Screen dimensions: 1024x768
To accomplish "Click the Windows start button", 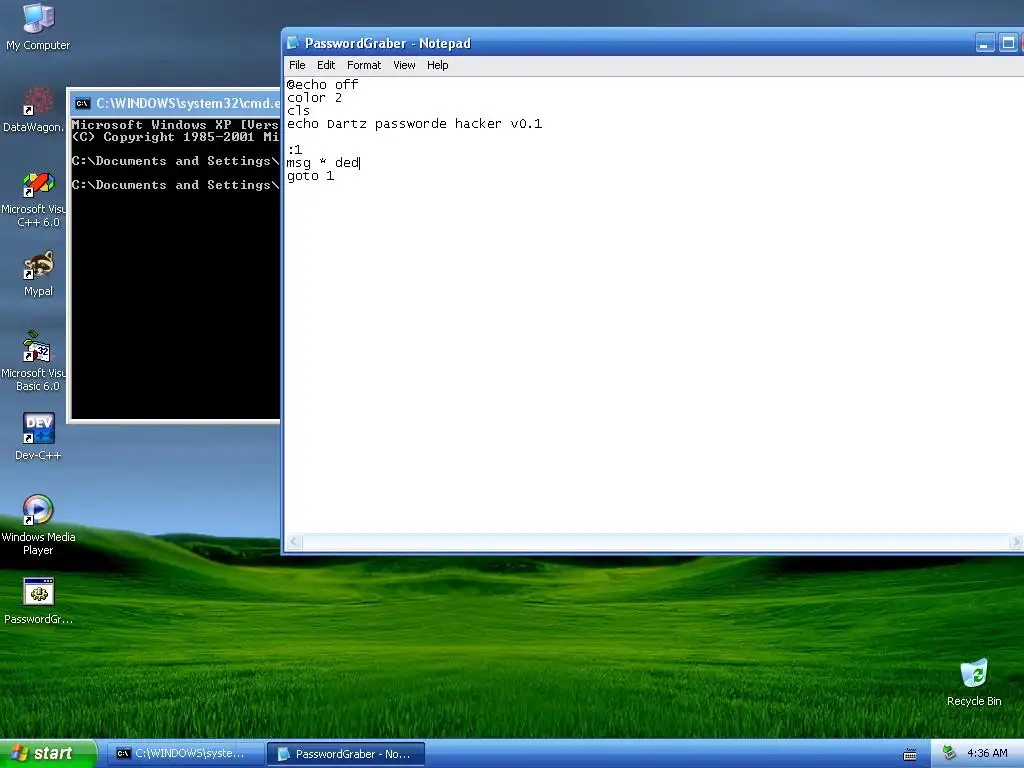I will click(48, 754).
